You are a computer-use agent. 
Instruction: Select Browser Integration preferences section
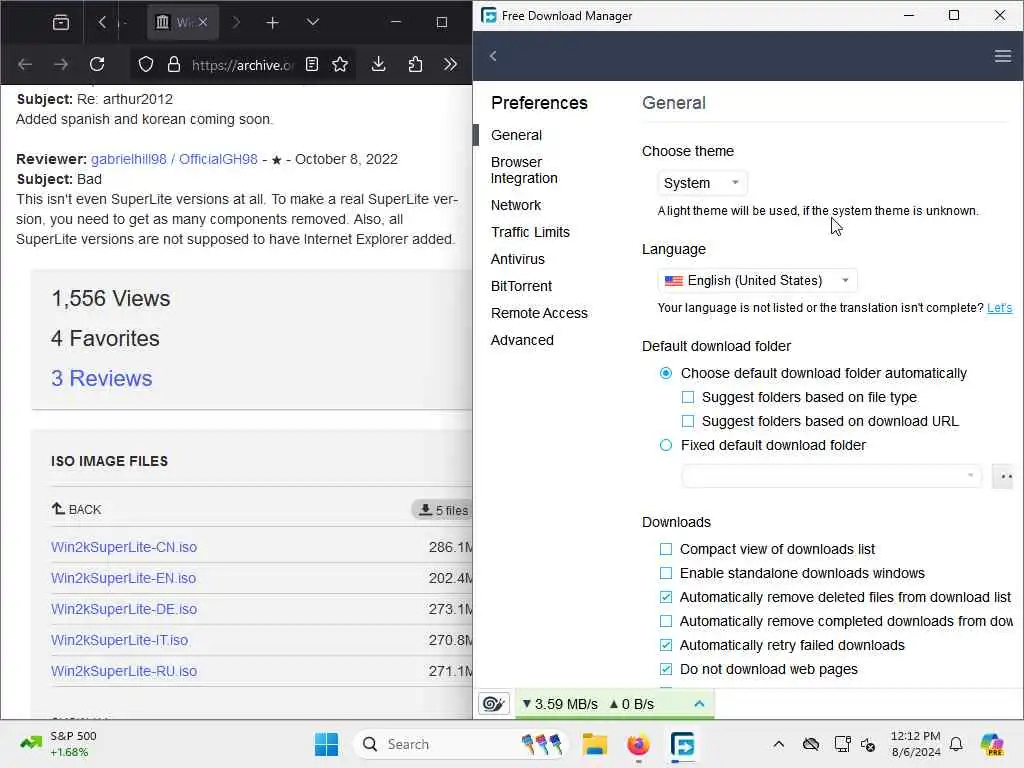pyautogui.click(x=524, y=170)
